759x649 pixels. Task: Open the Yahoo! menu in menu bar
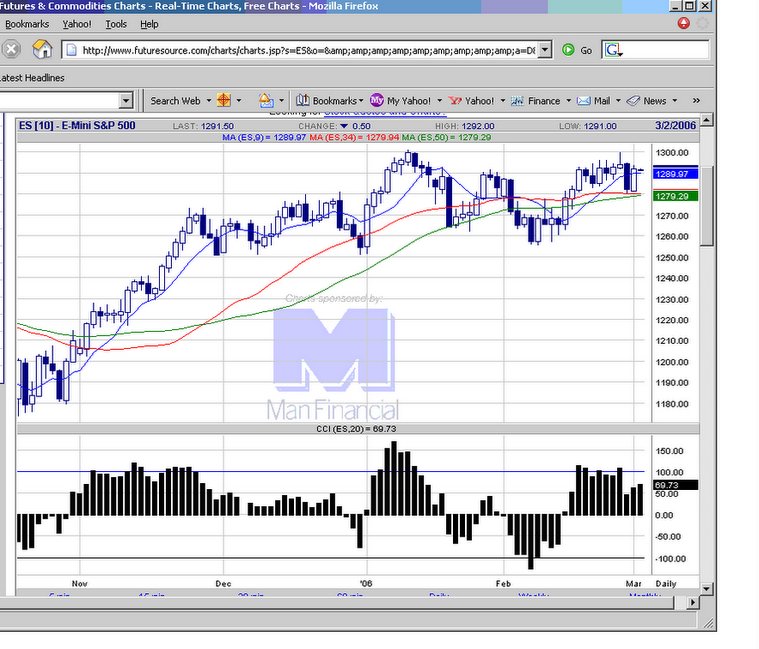pos(77,24)
